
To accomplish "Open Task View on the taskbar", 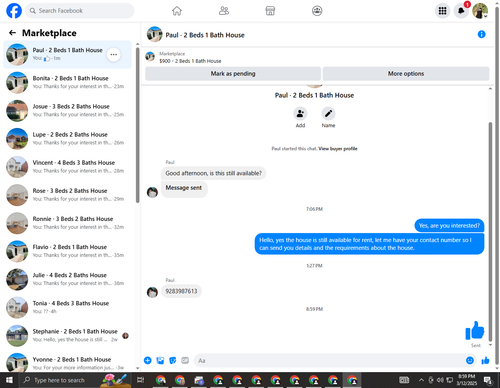I will (x=141, y=380).
